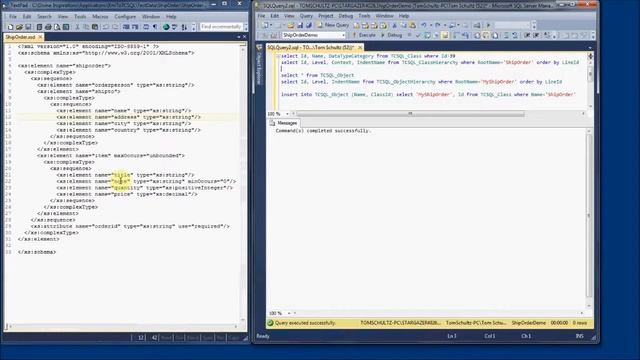Toggle word wrap in TextPad toolbar
This screenshot has width=640, height=360.
pos(146,27)
